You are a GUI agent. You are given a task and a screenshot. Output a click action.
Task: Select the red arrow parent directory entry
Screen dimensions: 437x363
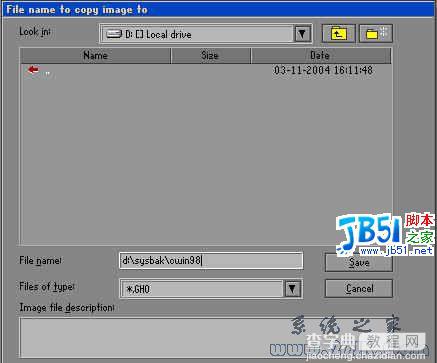pos(33,70)
